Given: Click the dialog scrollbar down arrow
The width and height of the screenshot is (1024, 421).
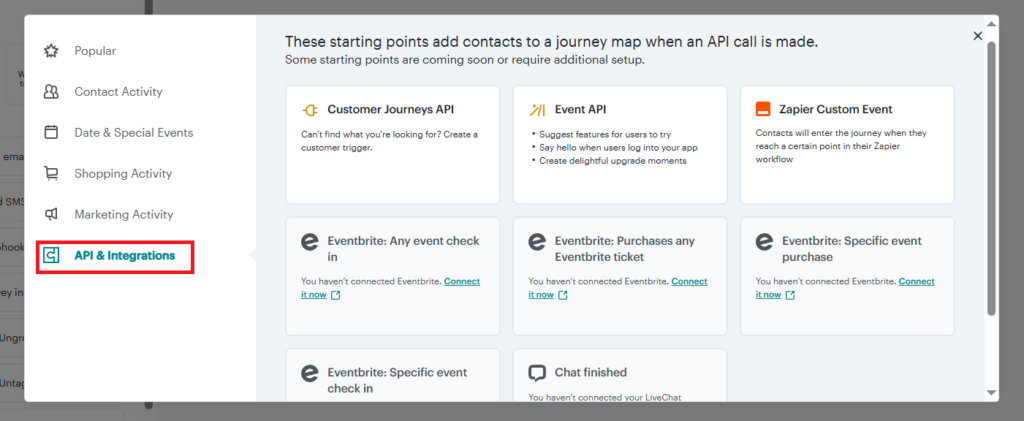Looking at the screenshot, I should 991,392.
